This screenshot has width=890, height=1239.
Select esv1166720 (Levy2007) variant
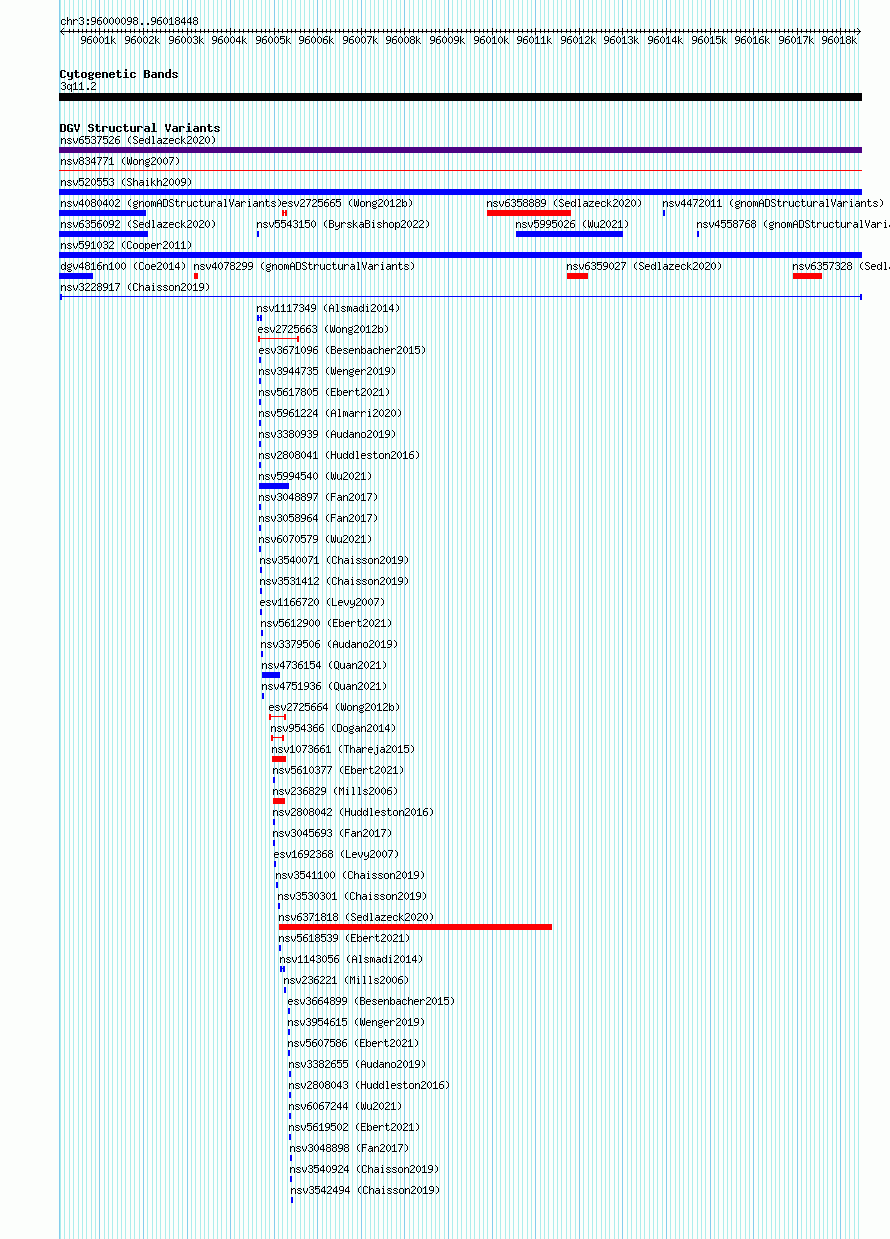pyautogui.click(x=322, y=602)
